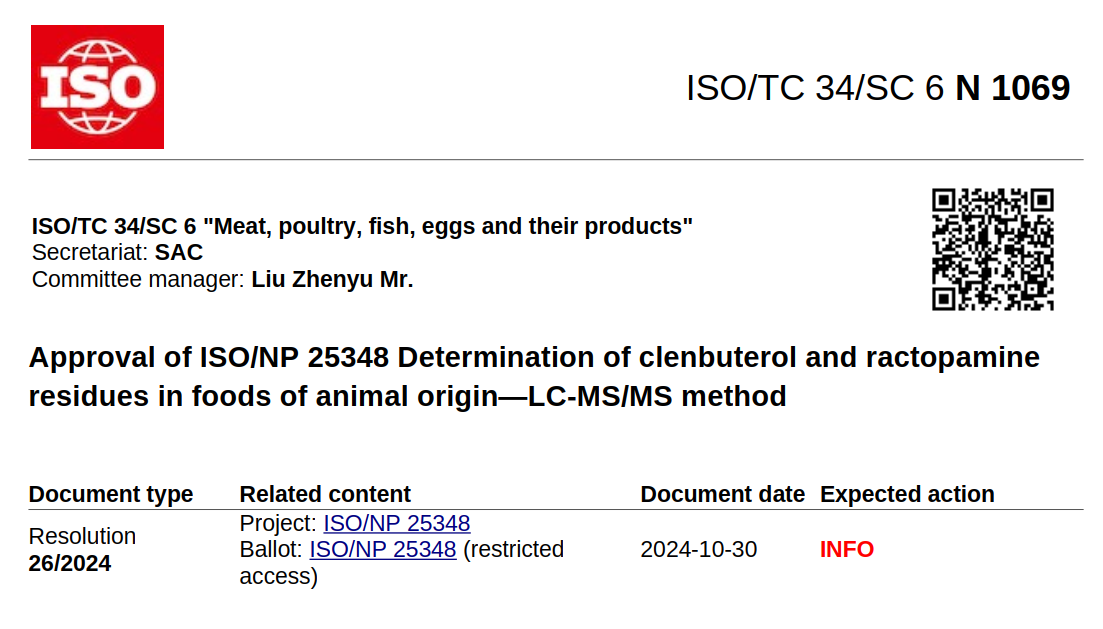Viewport: 1103px width, 629px height.
Task: Open the Ballot ISO/NP 25348 link
Action: [x=383, y=549]
